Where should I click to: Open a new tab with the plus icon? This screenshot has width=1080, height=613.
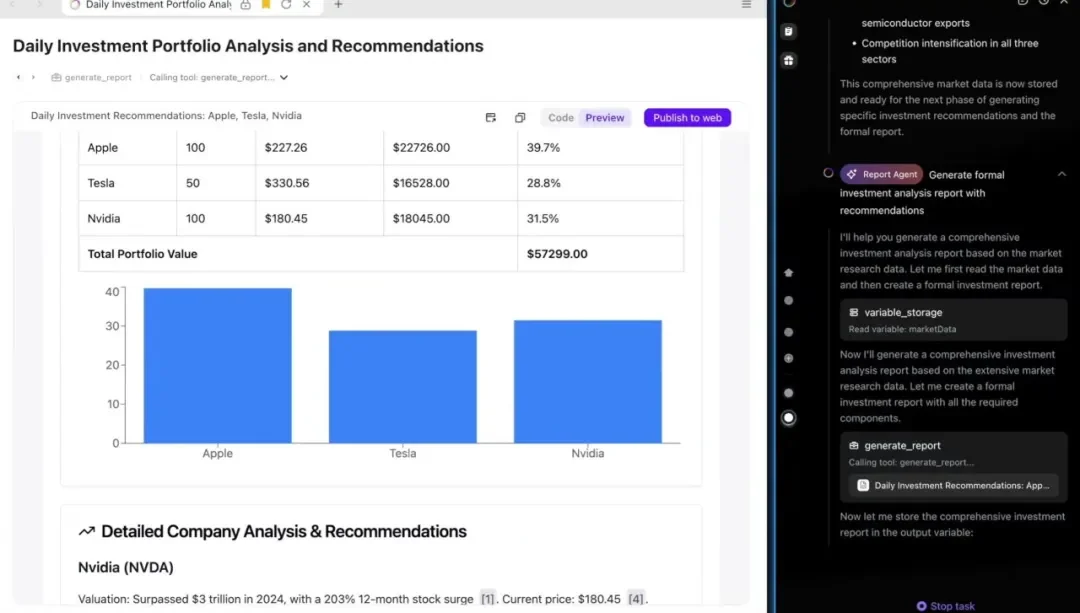338,5
